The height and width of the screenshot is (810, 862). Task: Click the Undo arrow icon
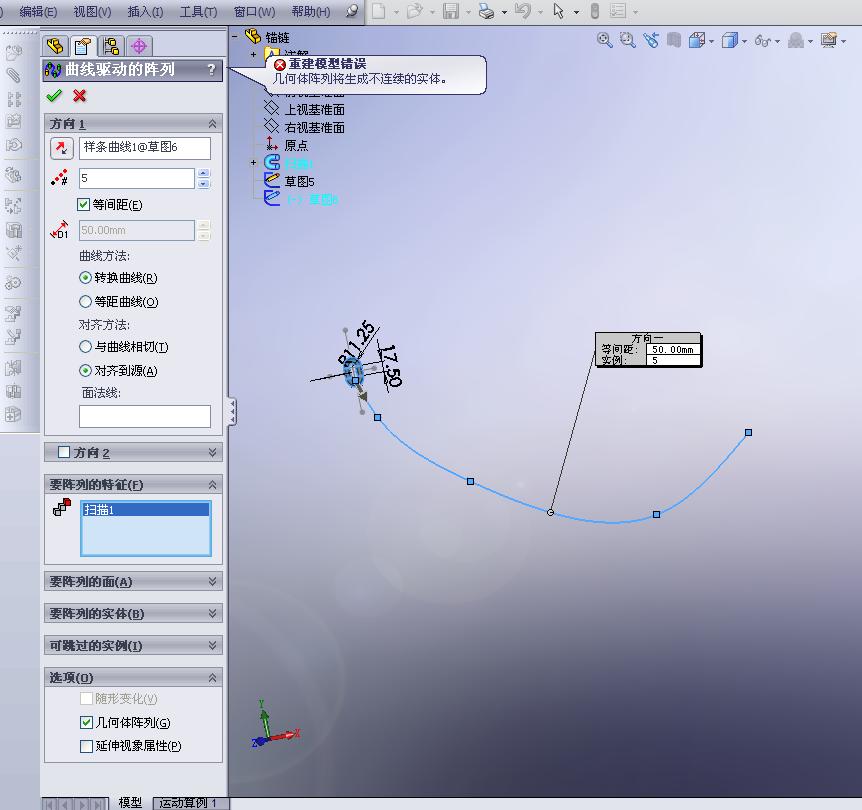[523, 11]
